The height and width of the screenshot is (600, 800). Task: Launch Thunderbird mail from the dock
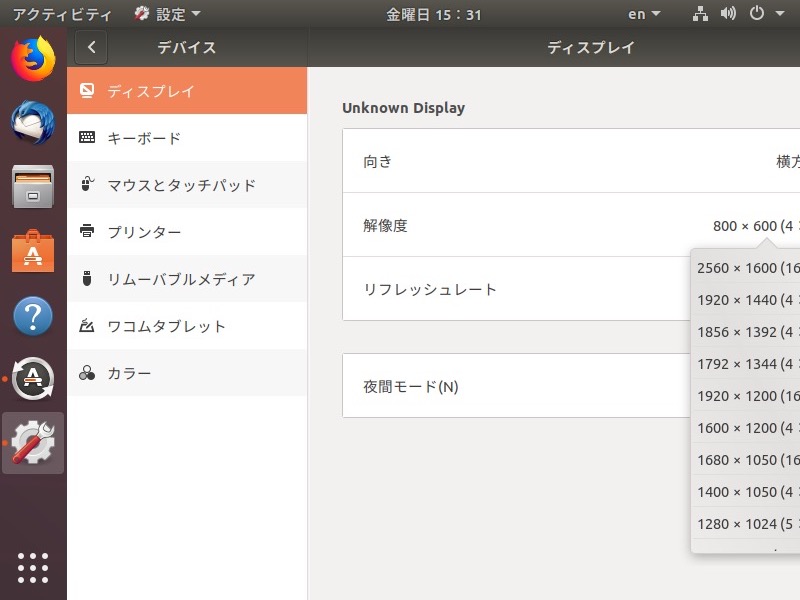(33, 122)
